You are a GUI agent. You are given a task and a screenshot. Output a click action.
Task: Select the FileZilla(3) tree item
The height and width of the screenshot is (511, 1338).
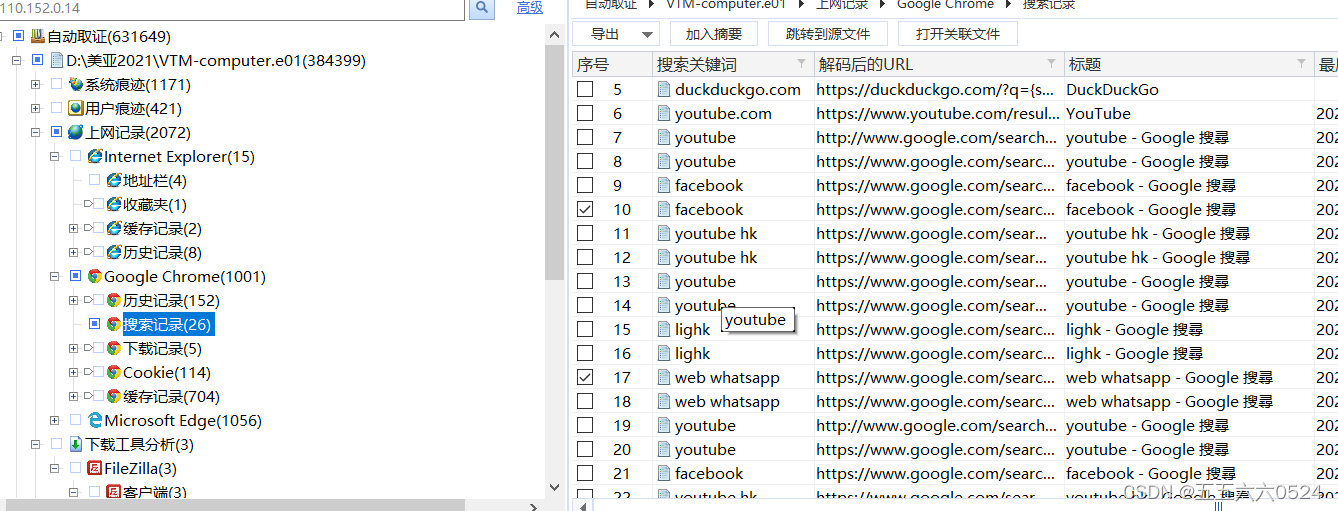click(x=140, y=469)
